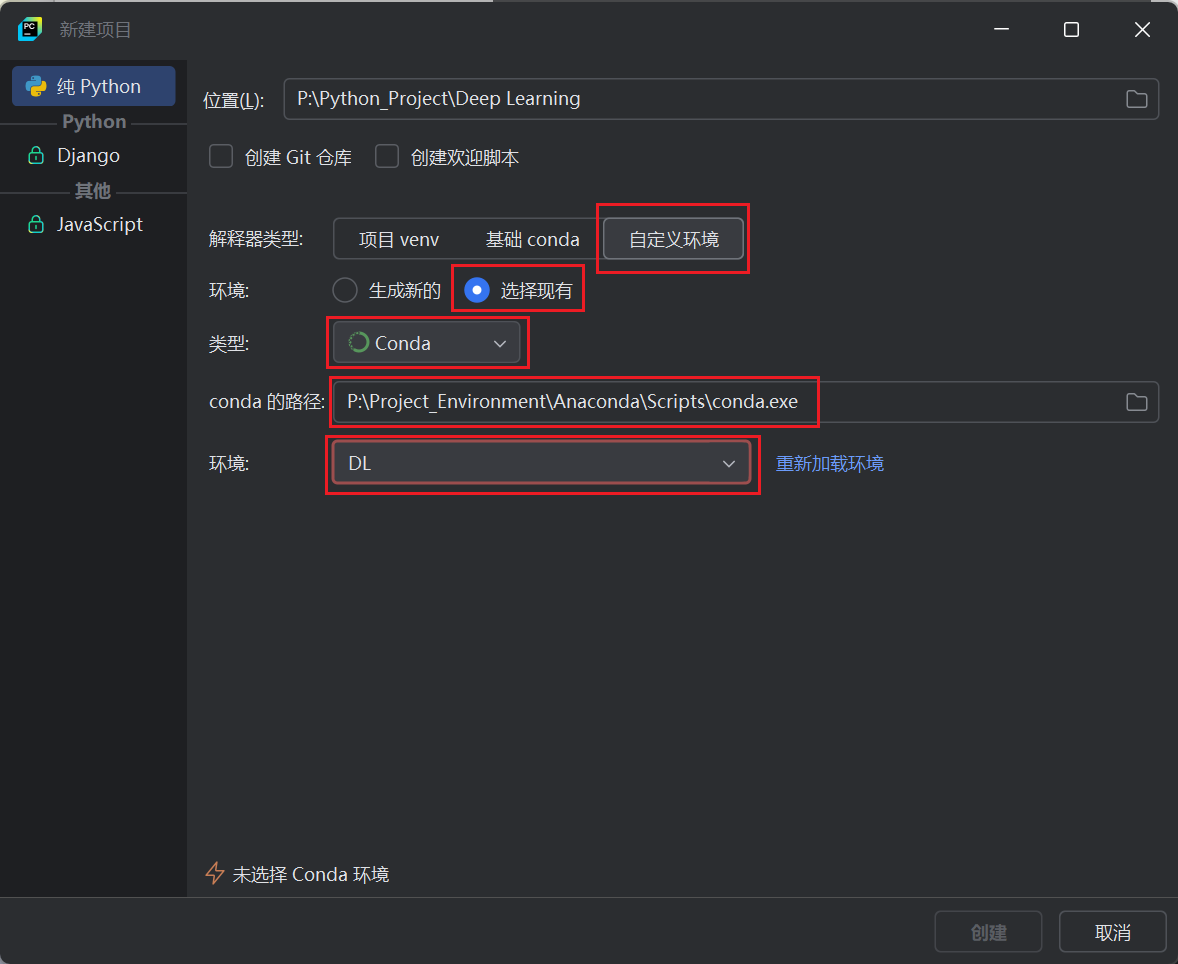Close the 新建项目 dialog window
The width and height of the screenshot is (1178, 964).
tap(1142, 29)
